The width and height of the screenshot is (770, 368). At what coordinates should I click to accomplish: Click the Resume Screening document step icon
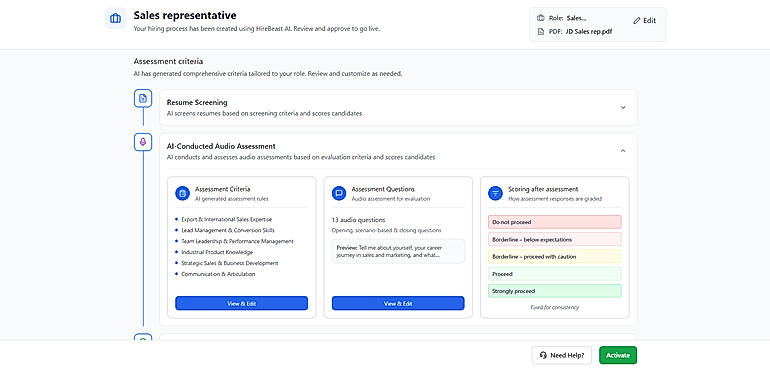(143, 99)
